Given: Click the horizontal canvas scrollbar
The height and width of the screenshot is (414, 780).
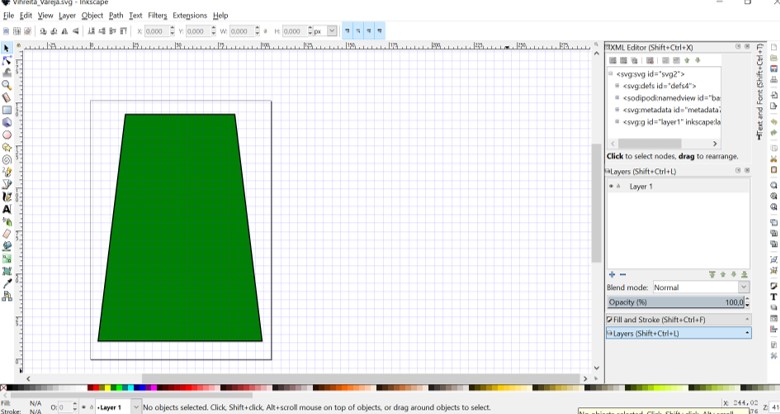Looking at the screenshot, I should [x=361, y=379].
